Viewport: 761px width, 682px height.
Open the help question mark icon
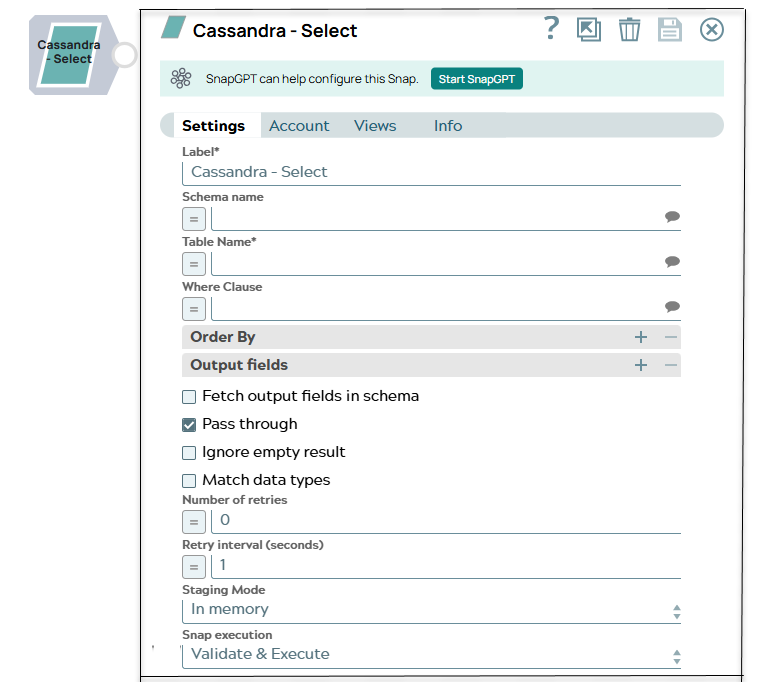tap(551, 29)
